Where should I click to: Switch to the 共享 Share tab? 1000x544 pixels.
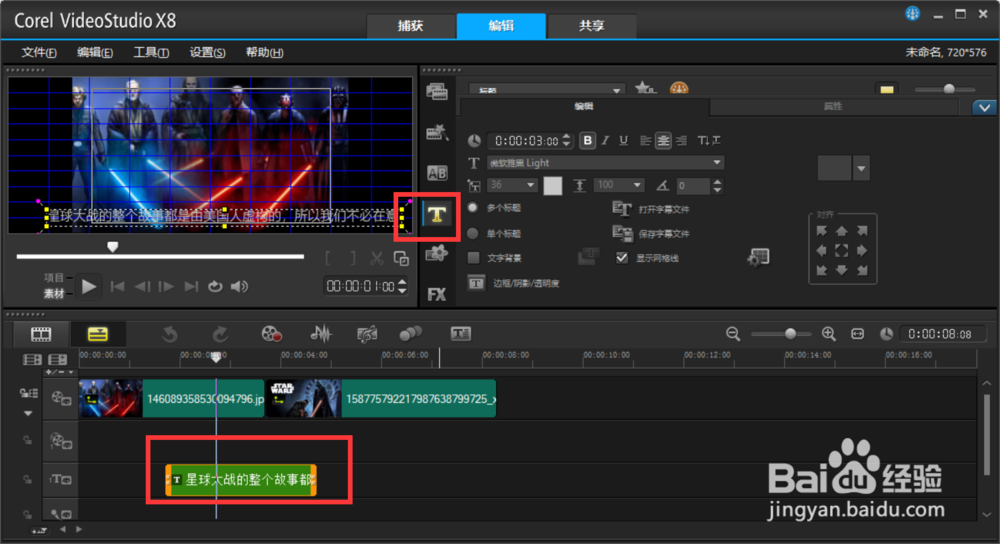tap(591, 26)
